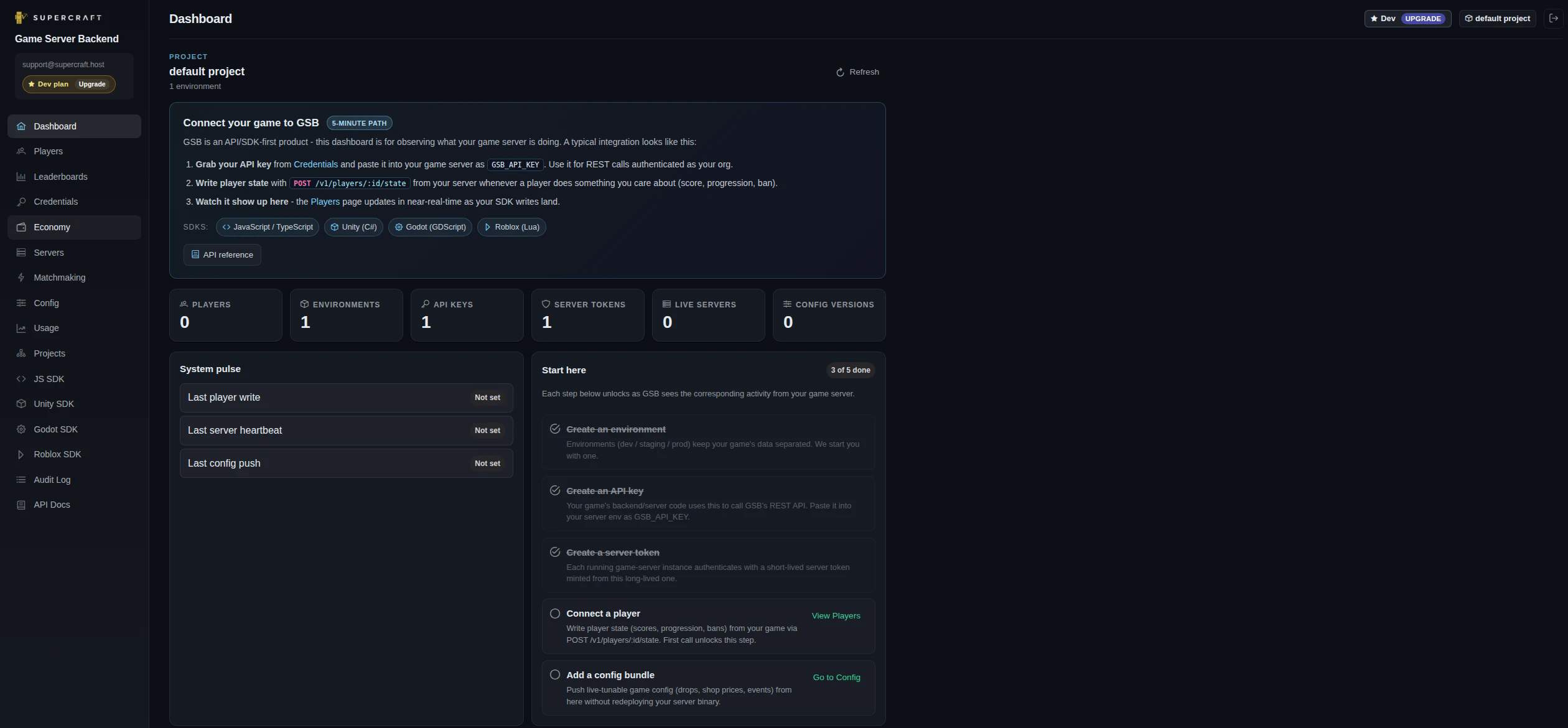Follow the Credentials link in step one
This screenshot has height=728, width=1568.
click(315, 164)
